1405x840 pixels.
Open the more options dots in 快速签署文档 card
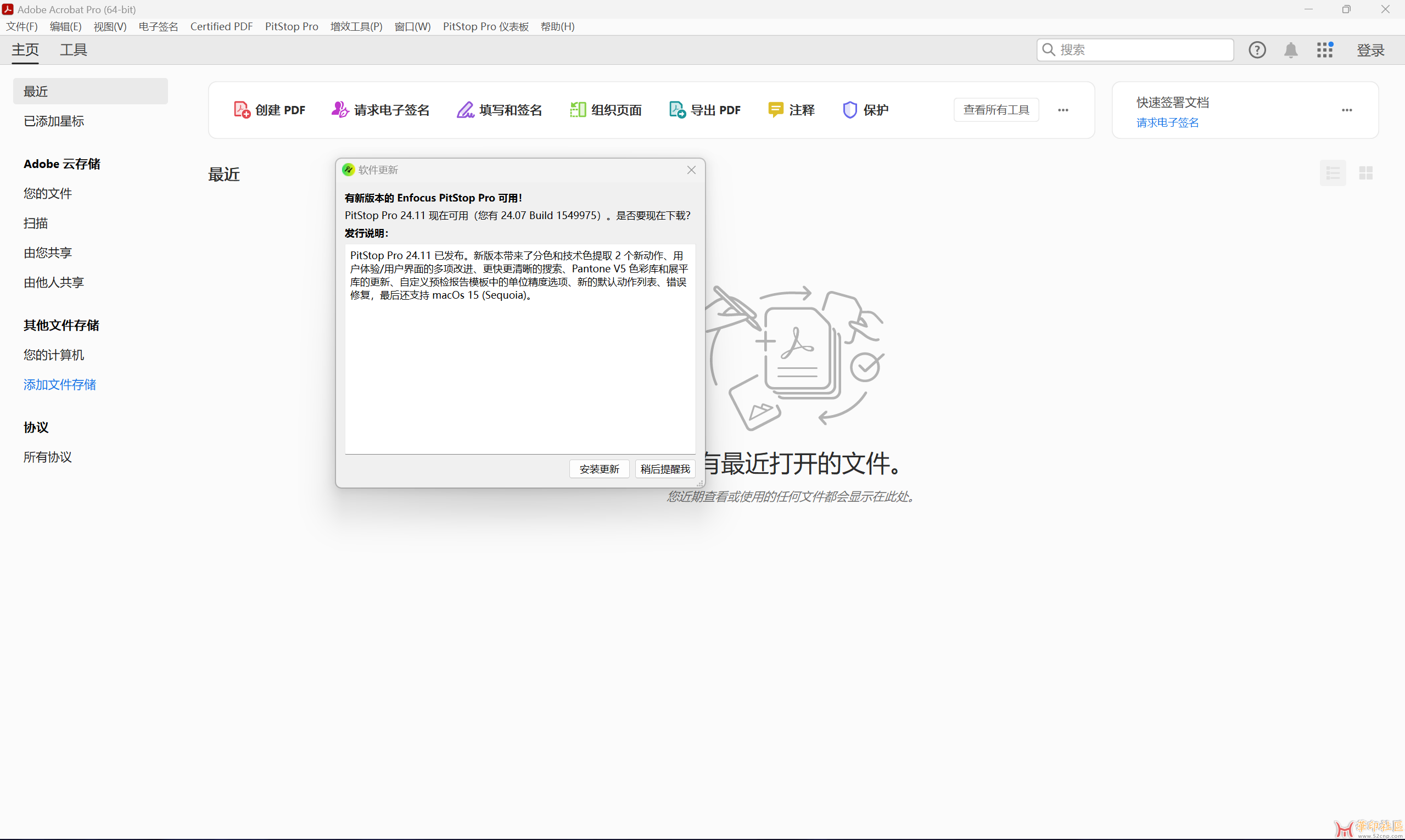1346,110
